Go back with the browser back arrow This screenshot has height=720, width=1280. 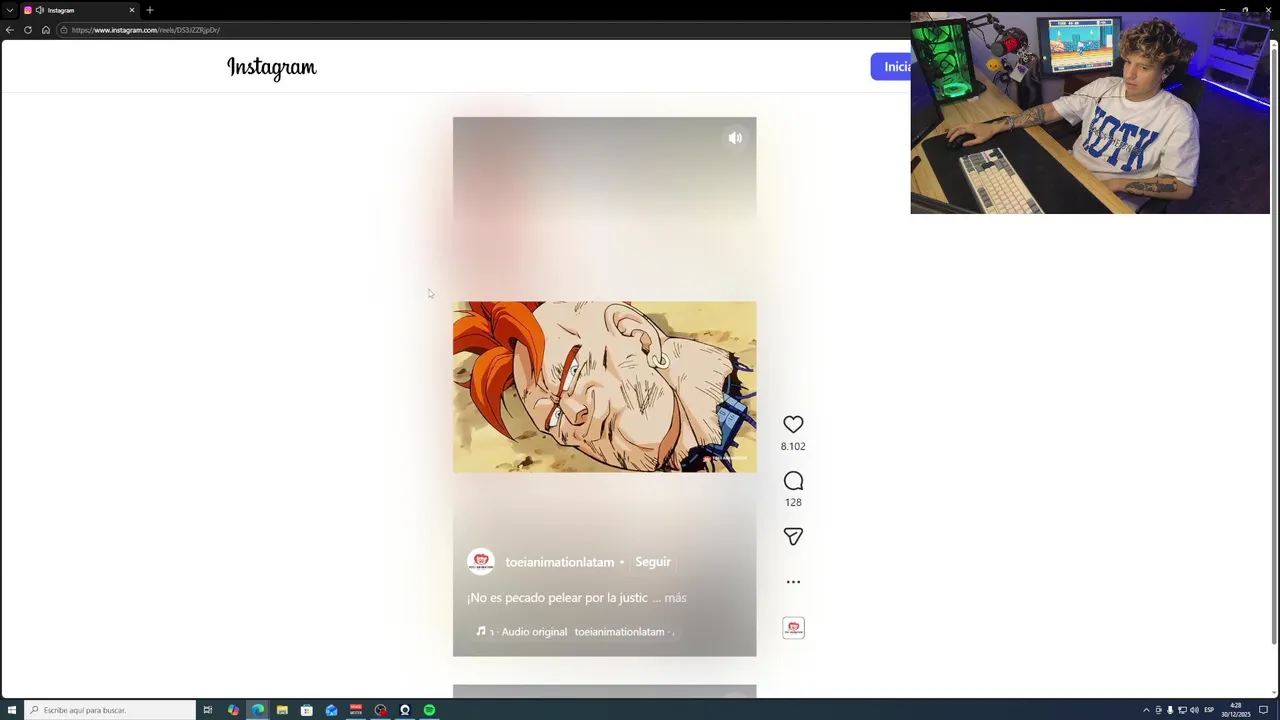point(10,30)
